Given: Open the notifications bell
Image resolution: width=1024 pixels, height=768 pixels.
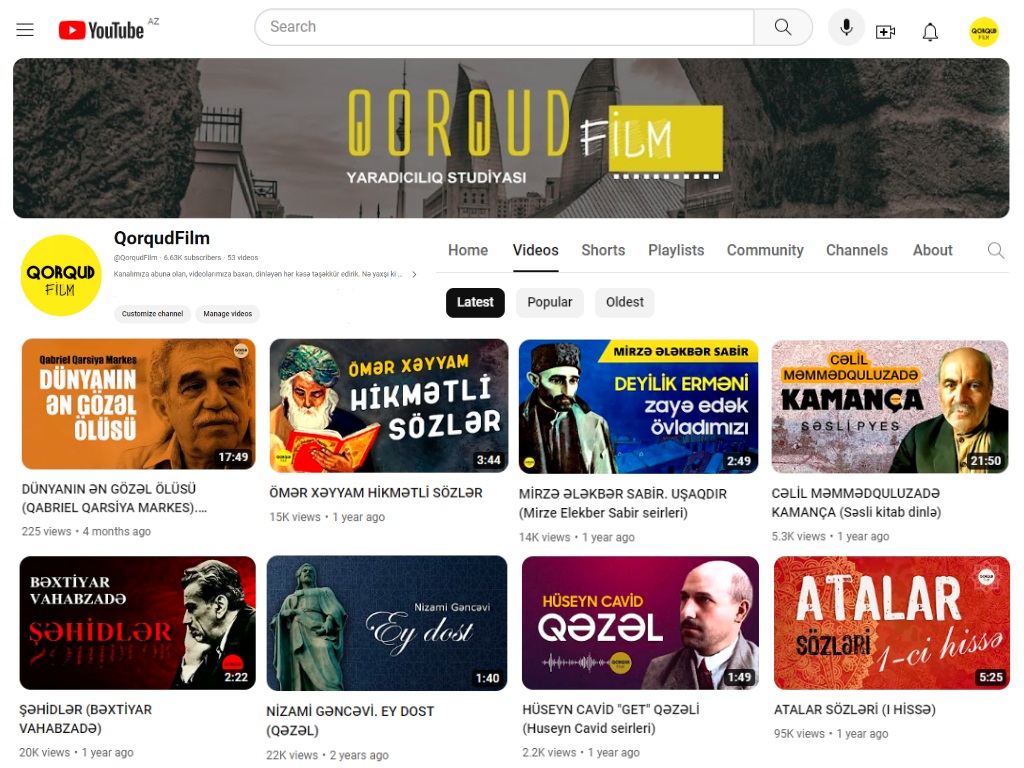Looking at the screenshot, I should coord(930,31).
